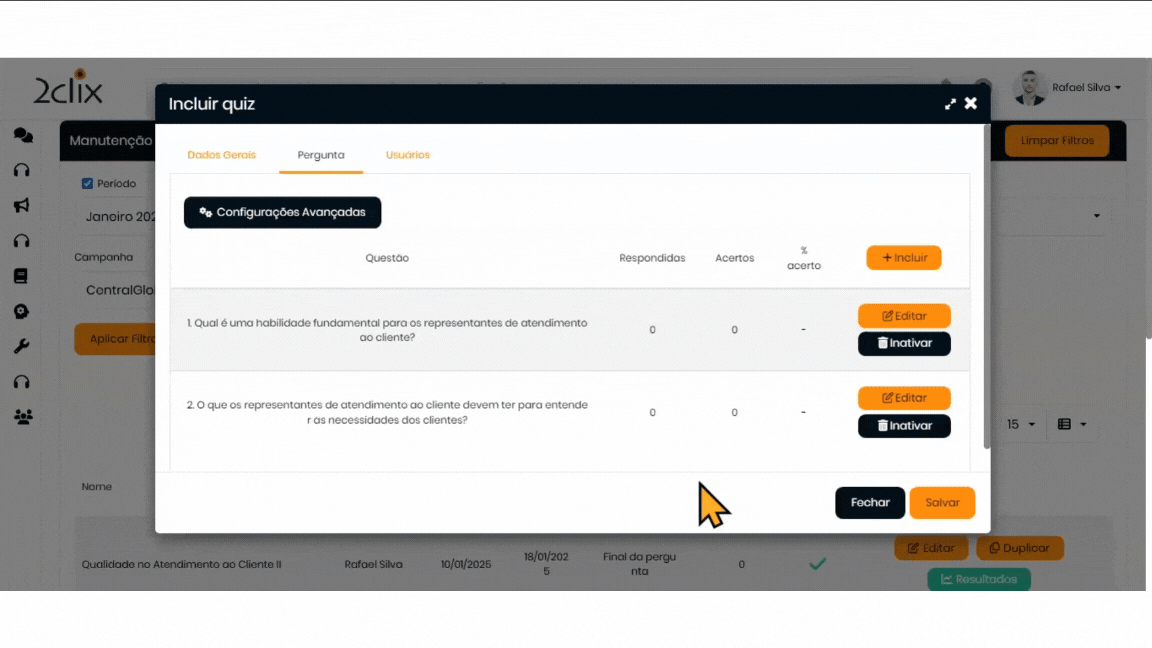Open the book icon in sidebar
Image resolution: width=1152 pixels, height=648 pixels.
(x=21, y=276)
